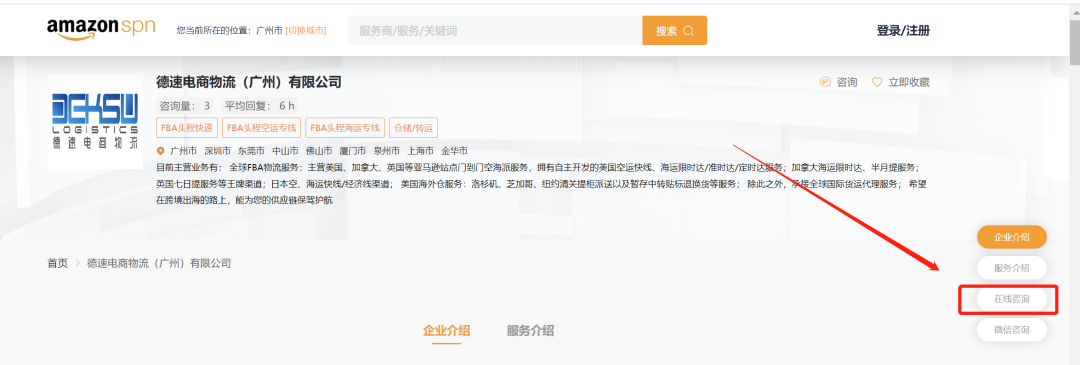Viewport: 1080px width, 365px height.
Task: Click 切换城市 to switch city
Action: click(306, 30)
